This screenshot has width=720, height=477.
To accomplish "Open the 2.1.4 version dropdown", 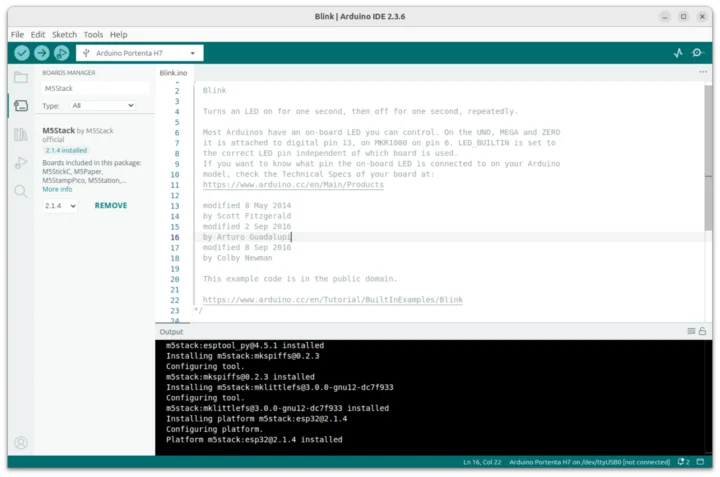I will (60, 206).
